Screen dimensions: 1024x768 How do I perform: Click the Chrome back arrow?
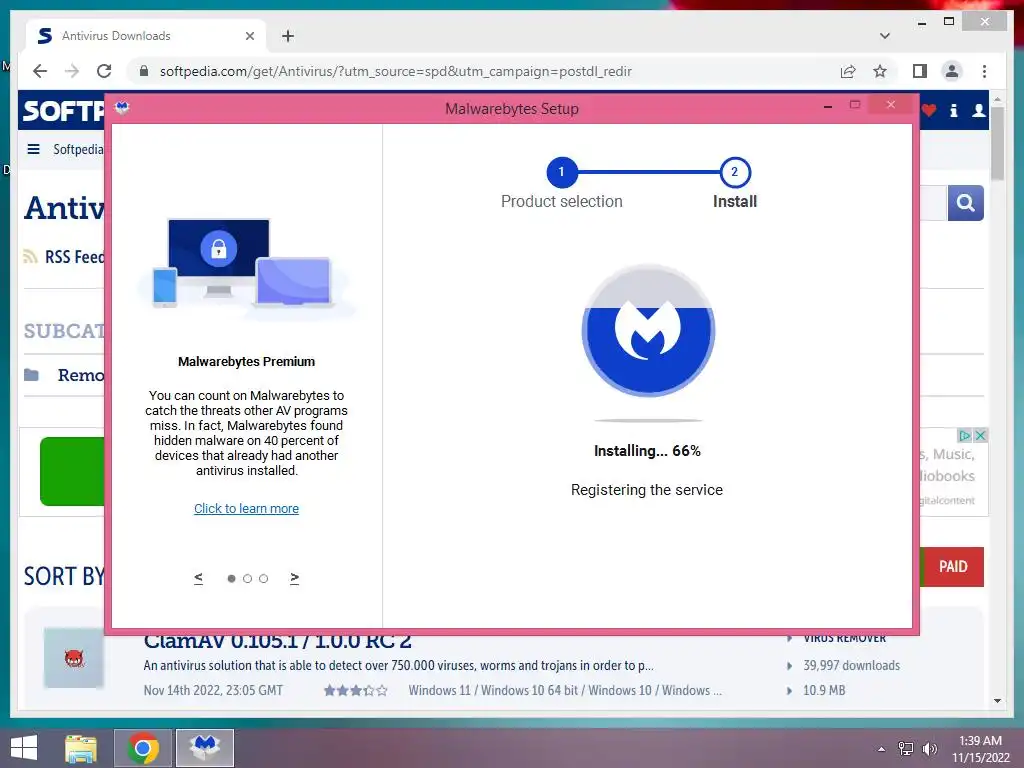(40, 71)
